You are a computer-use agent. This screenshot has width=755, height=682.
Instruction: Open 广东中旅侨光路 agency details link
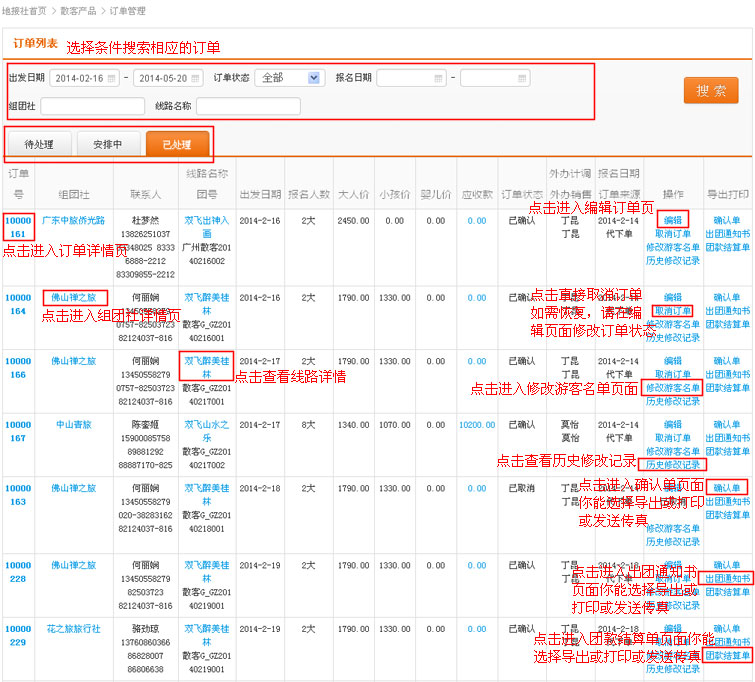click(74, 219)
